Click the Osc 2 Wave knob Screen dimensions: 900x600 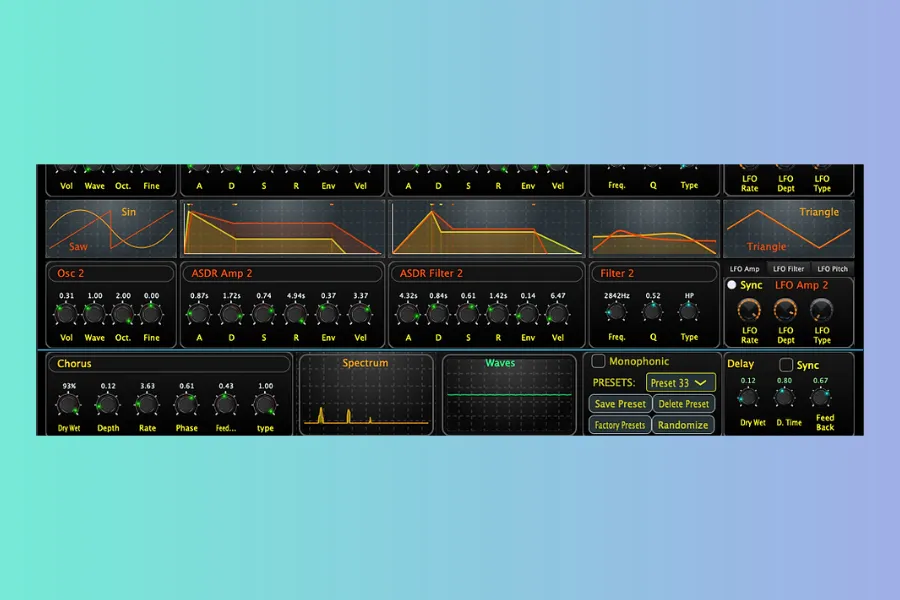pyautogui.click(x=94, y=314)
